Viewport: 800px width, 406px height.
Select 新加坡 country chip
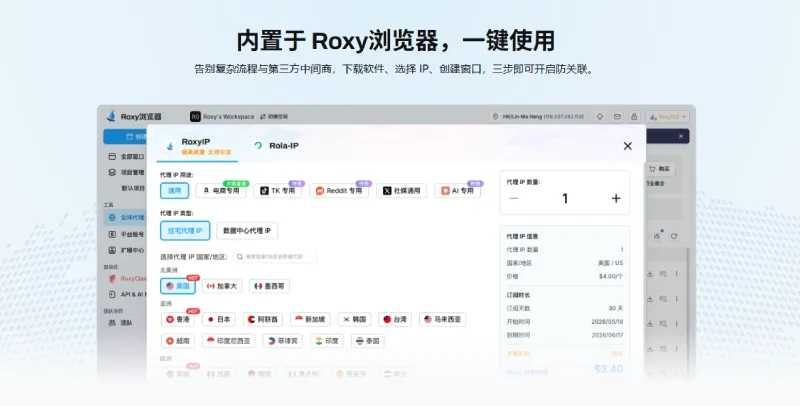coord(310,319)
